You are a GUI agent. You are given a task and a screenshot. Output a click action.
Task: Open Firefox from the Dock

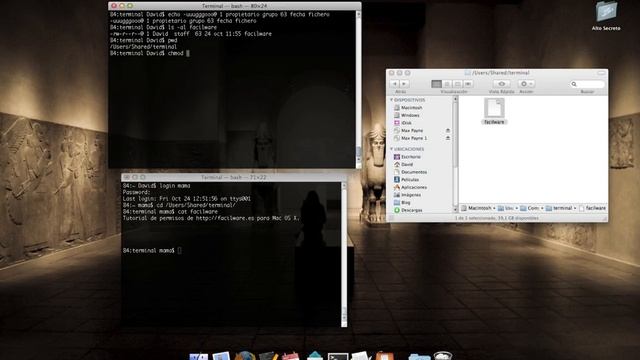pos(245,356)
